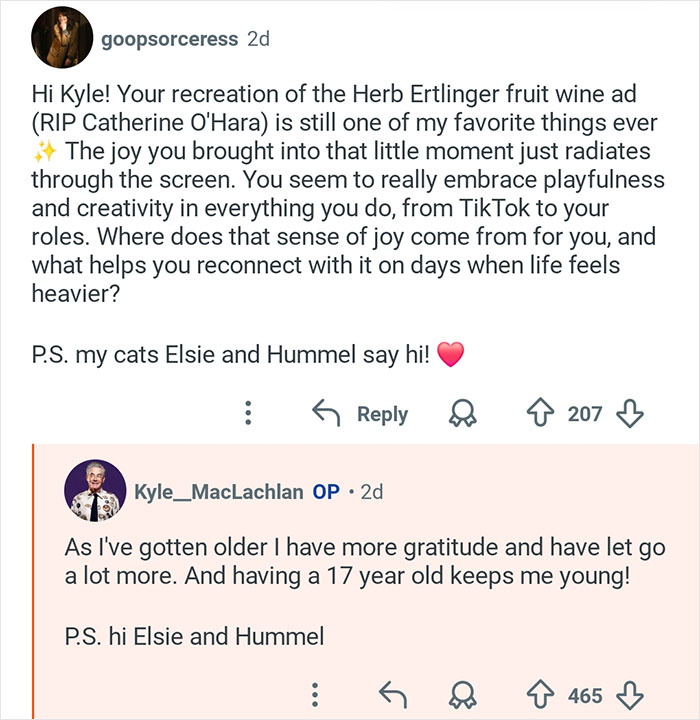
Task: Click the 207 vote score
Action: coord(584,414)
